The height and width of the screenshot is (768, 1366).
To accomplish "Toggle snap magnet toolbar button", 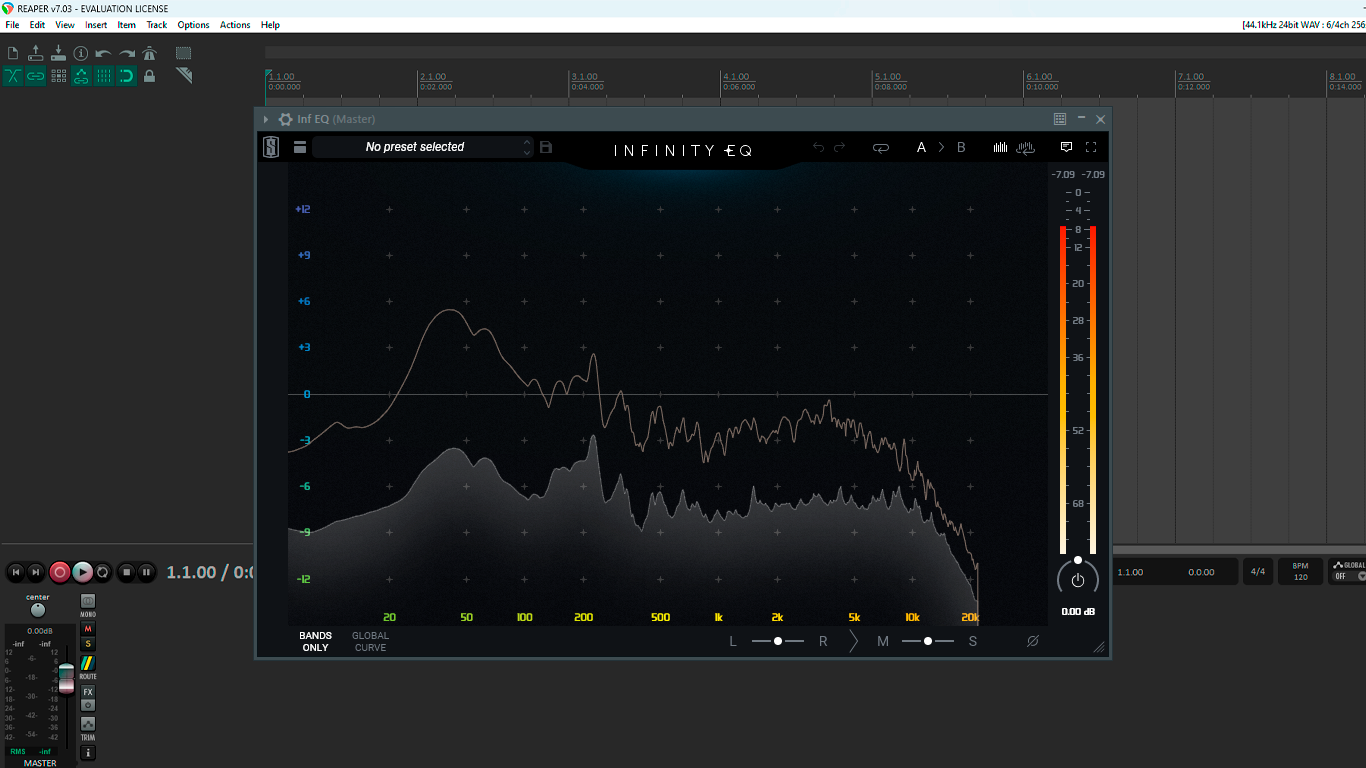I will pyautogui.click(x=127, y=76).
